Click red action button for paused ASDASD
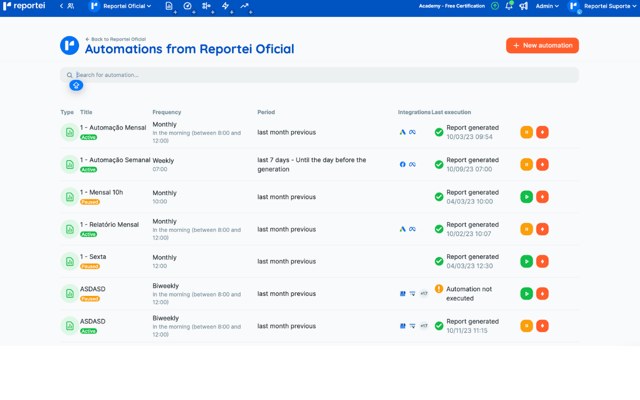Image resolution: width=640 pixels, height=400 pixels. pyautogui.click(x=542, y=293)
